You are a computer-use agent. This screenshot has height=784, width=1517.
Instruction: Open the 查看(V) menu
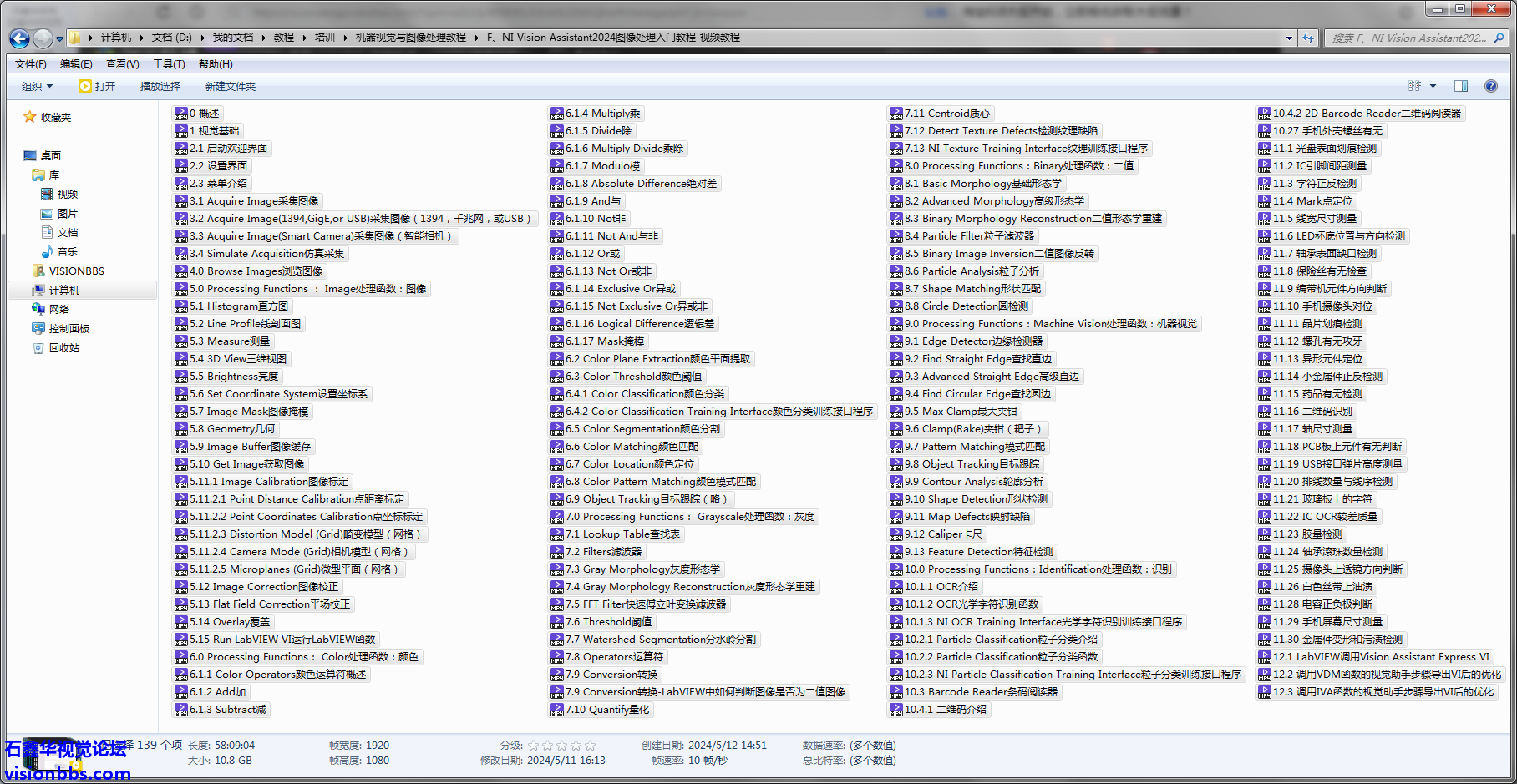(x=122, y=64)
